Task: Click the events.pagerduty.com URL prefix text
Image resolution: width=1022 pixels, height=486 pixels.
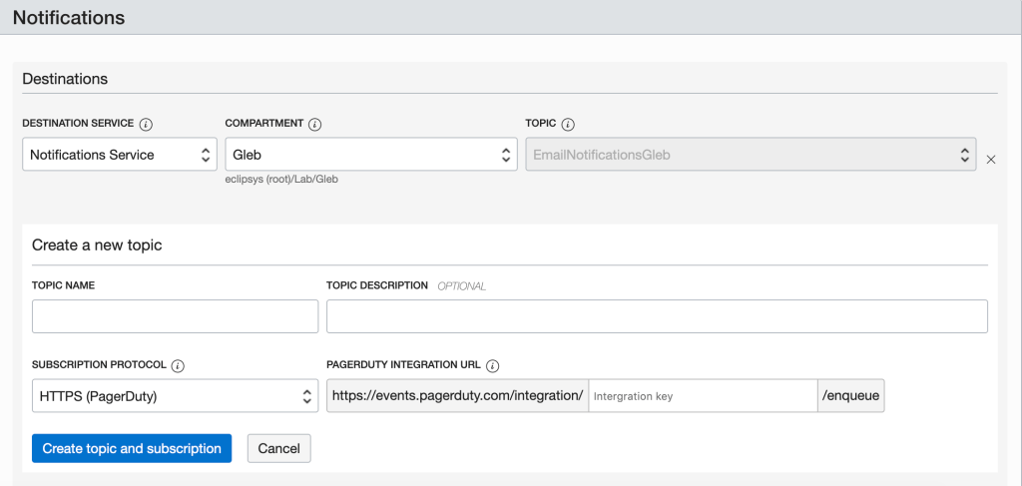Action: tap(457, 396)
